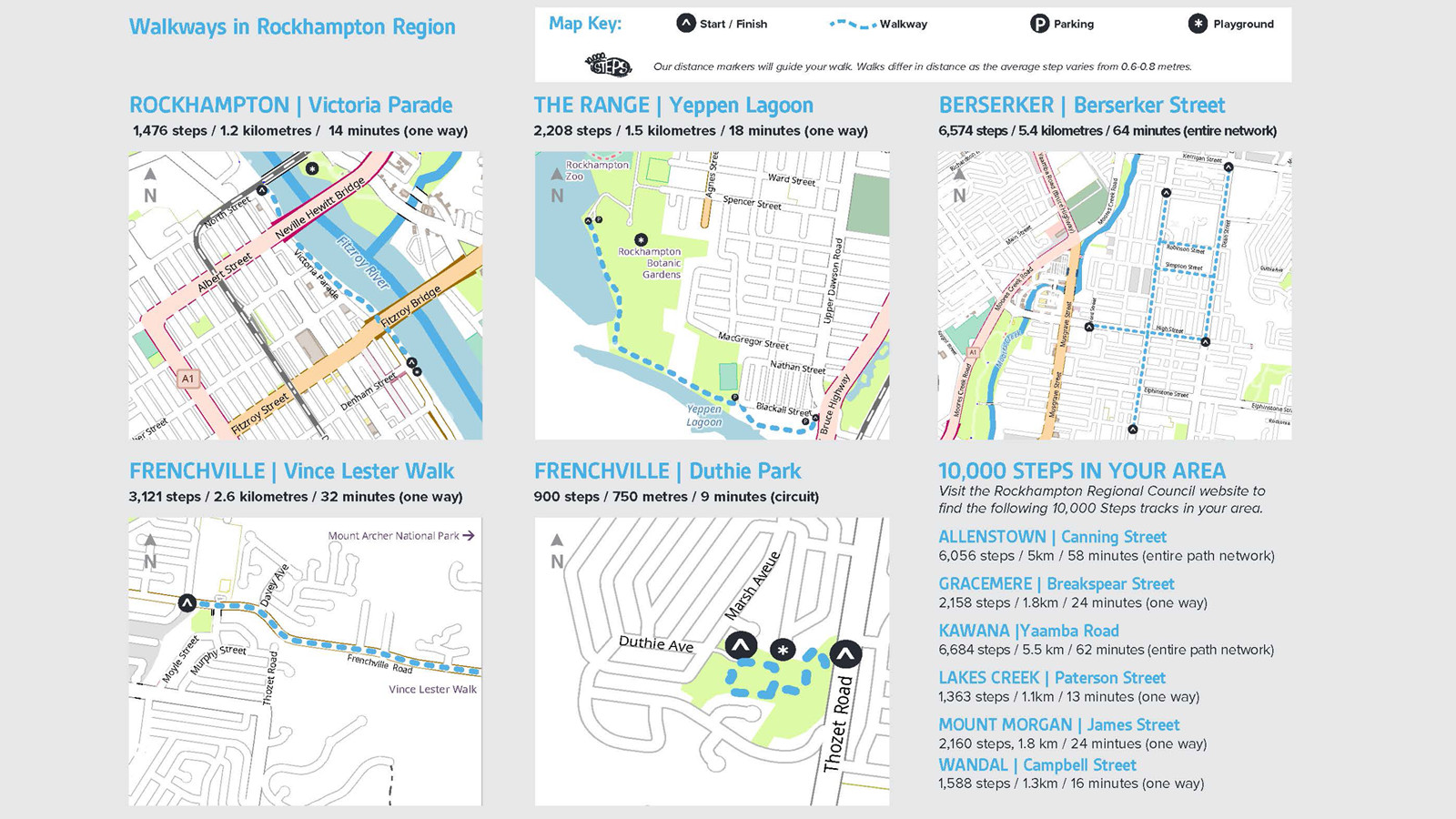Open the GRACEMERE | Breakspear Street heading
This screenshot has width=1456, height=819.
click(x=1056, y=583)
